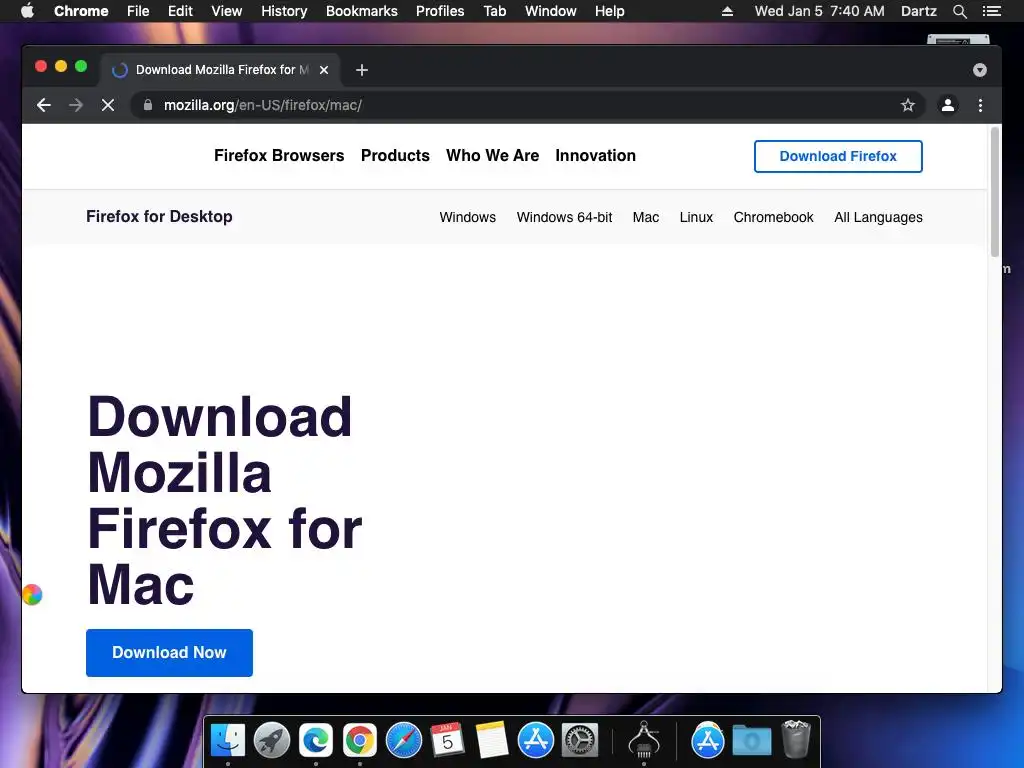The image size is (1024, 768).
Task: Open the Bookmarks menu
Action: (x=362, y=11)
